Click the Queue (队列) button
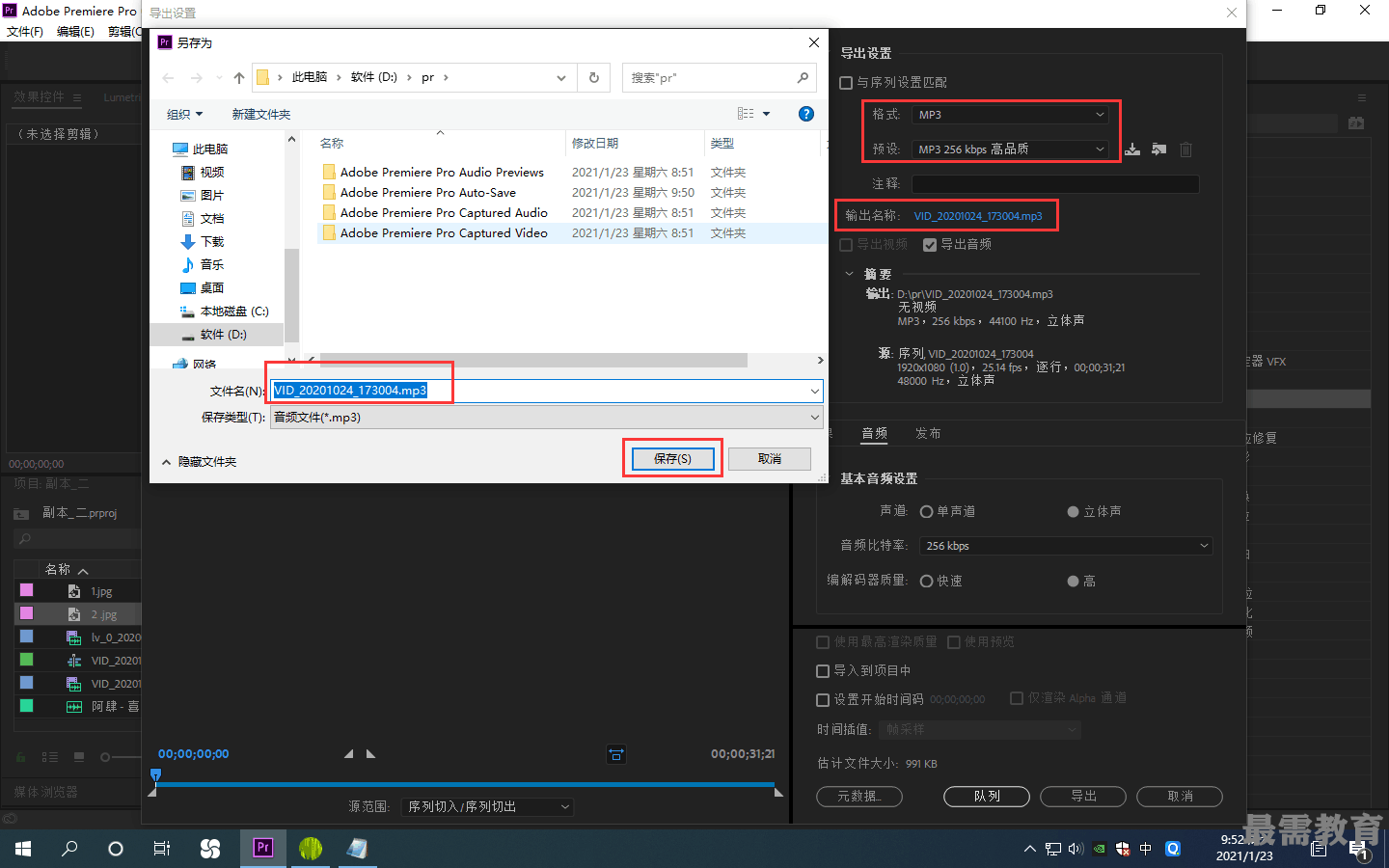Image resolution: width=1389 pixels, height=868 pixels. click(x=987, y=797)
